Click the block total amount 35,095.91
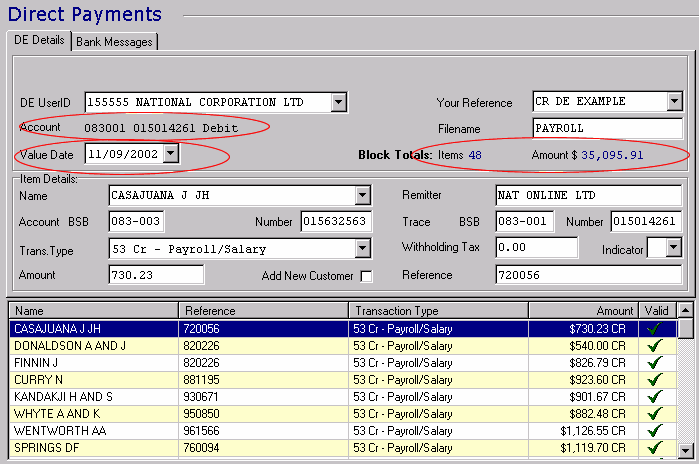 pos(612,155)
